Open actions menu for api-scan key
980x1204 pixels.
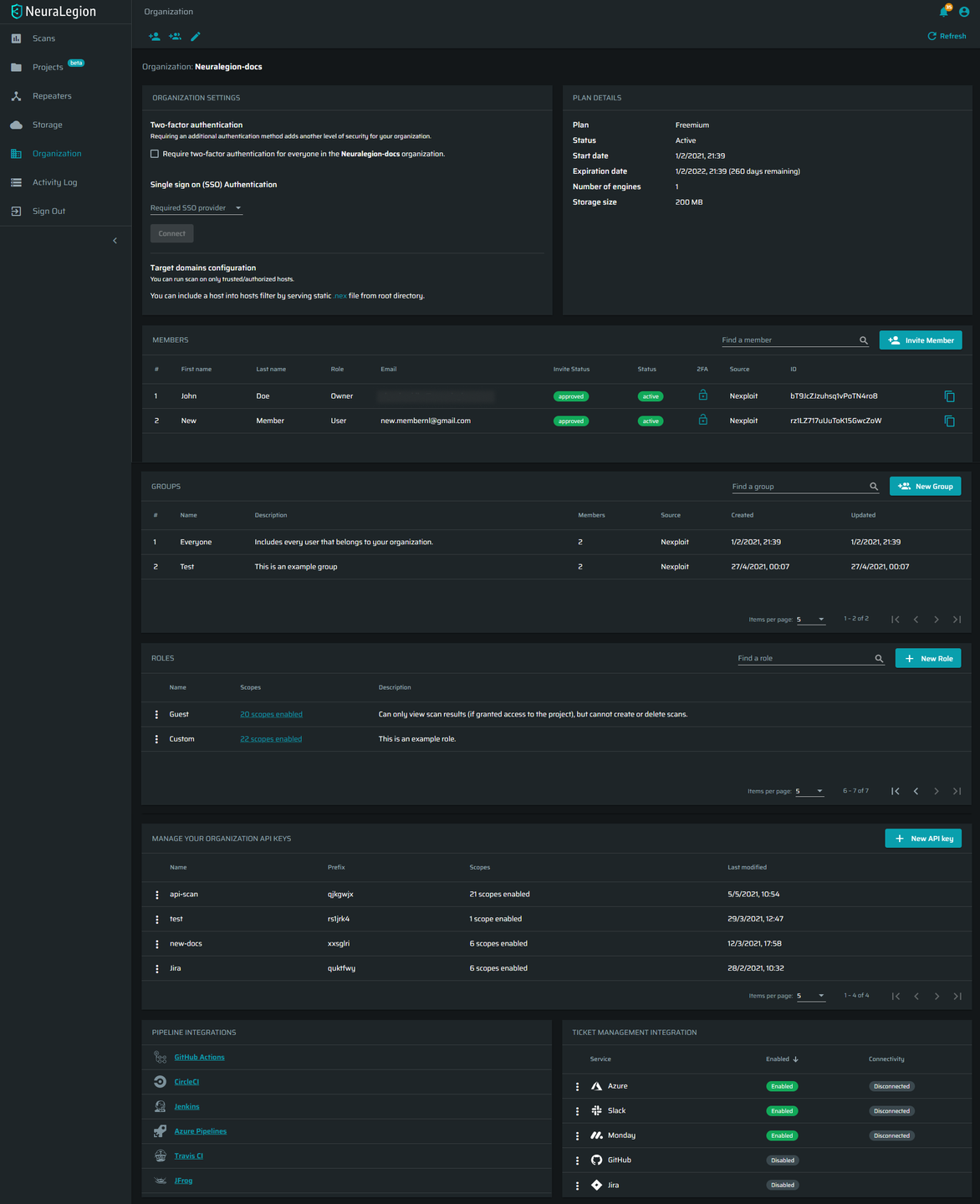[x=157, y=895]
